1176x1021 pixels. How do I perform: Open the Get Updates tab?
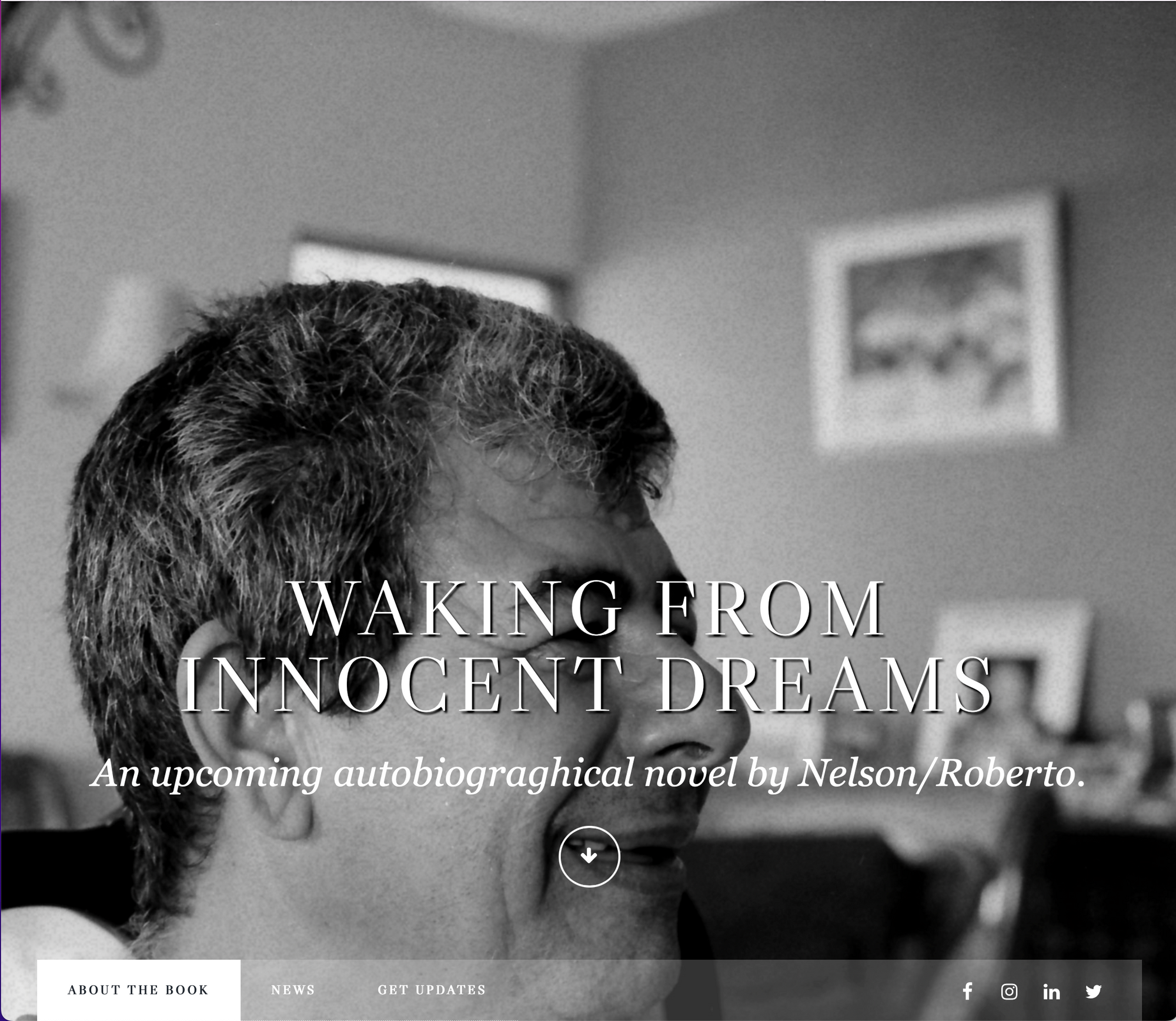(432, 990)
